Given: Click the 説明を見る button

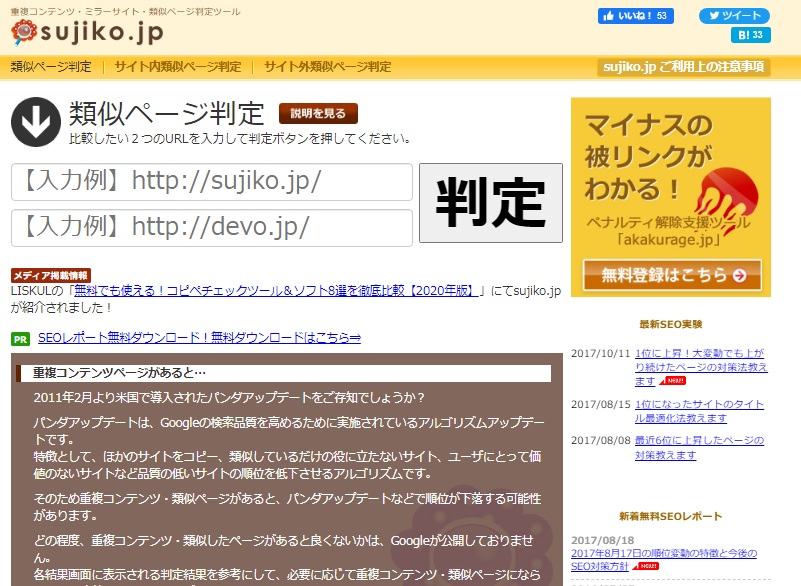Looking at the screenshot, I should pos(318,113).
